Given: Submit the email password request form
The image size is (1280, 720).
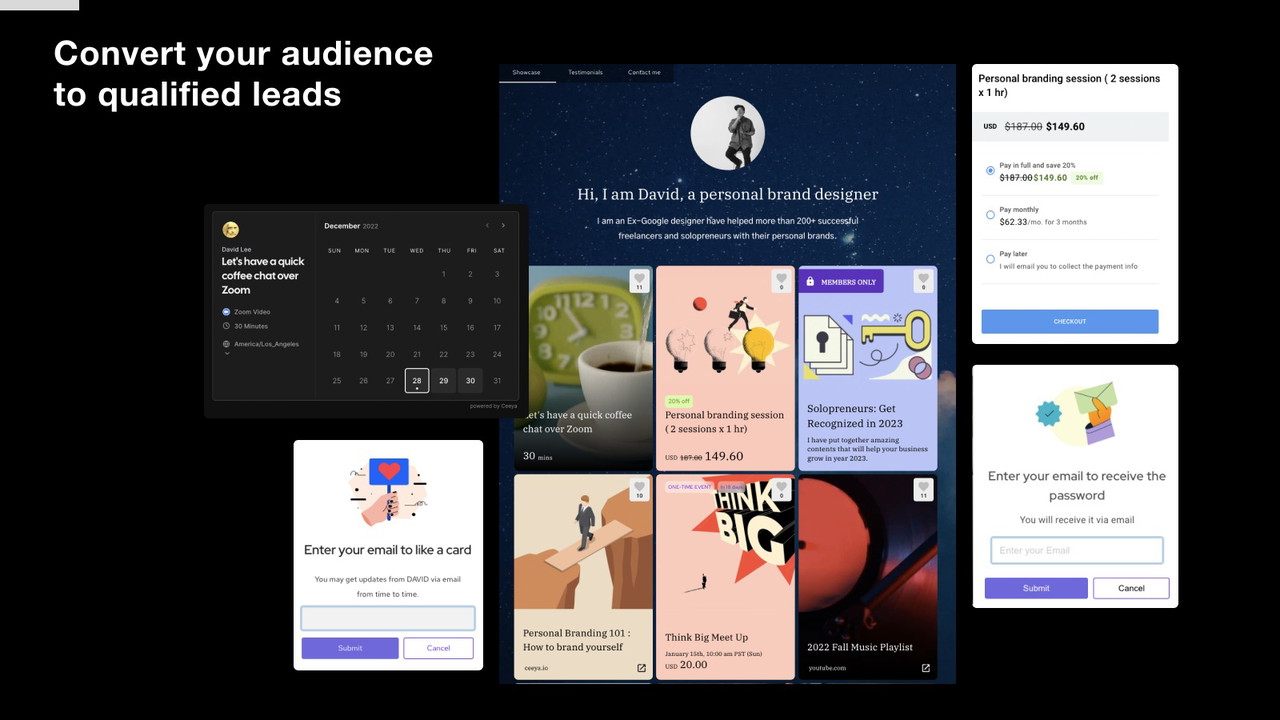Looking at the screenshot, I should pos(1035,588).
